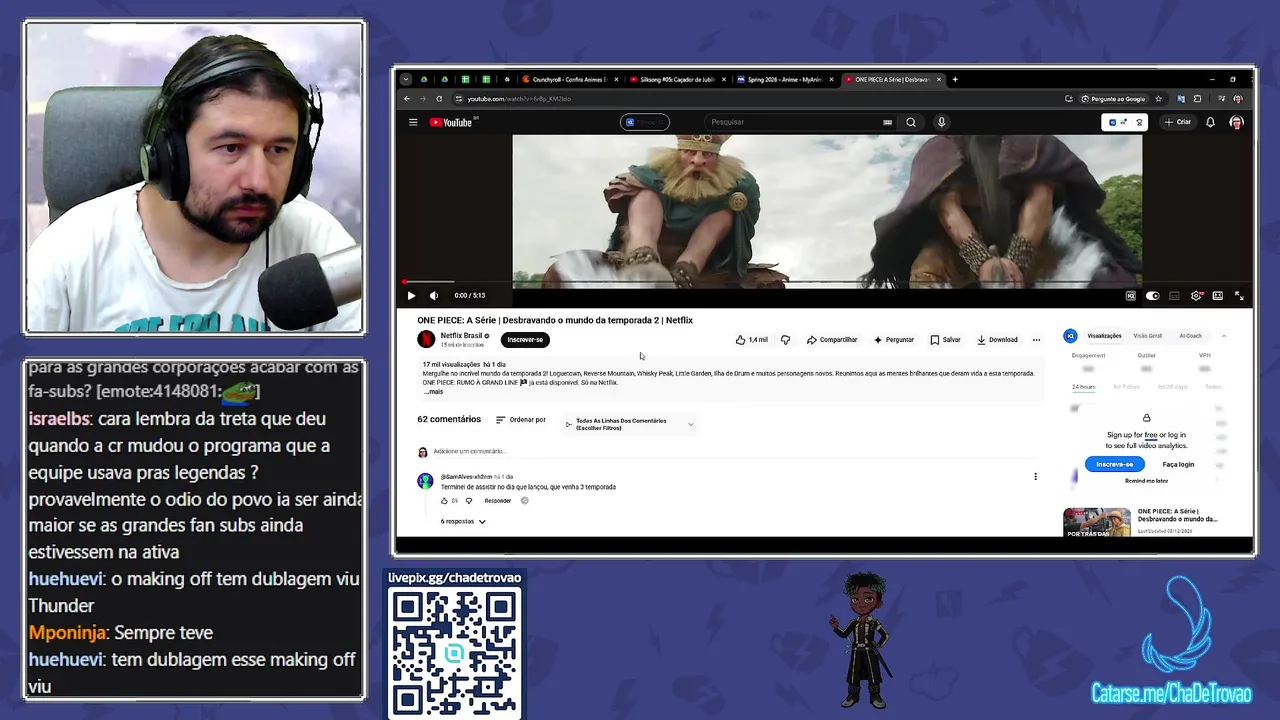Click the browser address bar URL
This screenshot has height=720, width=1280.
[x=519, y=99]
